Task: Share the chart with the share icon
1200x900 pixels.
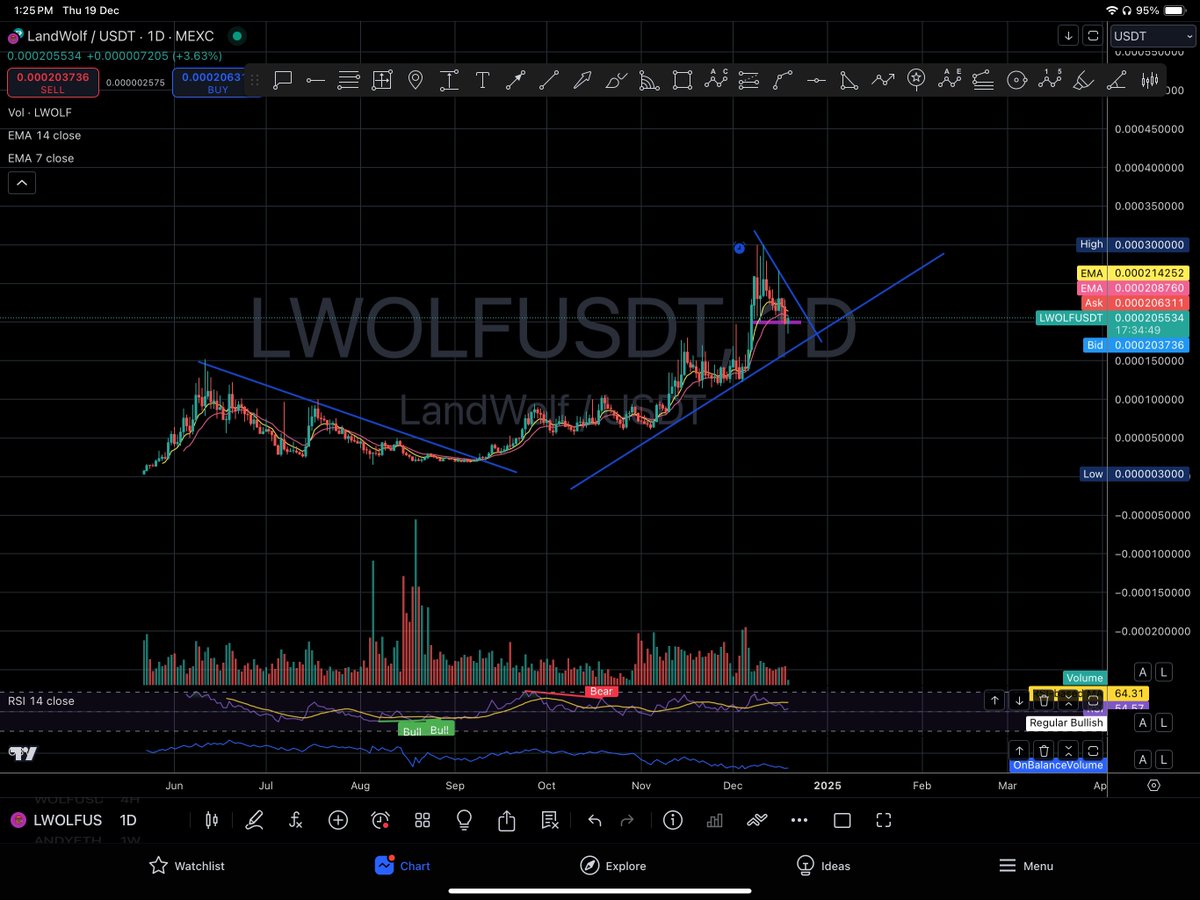Action: tap(506, 820)
